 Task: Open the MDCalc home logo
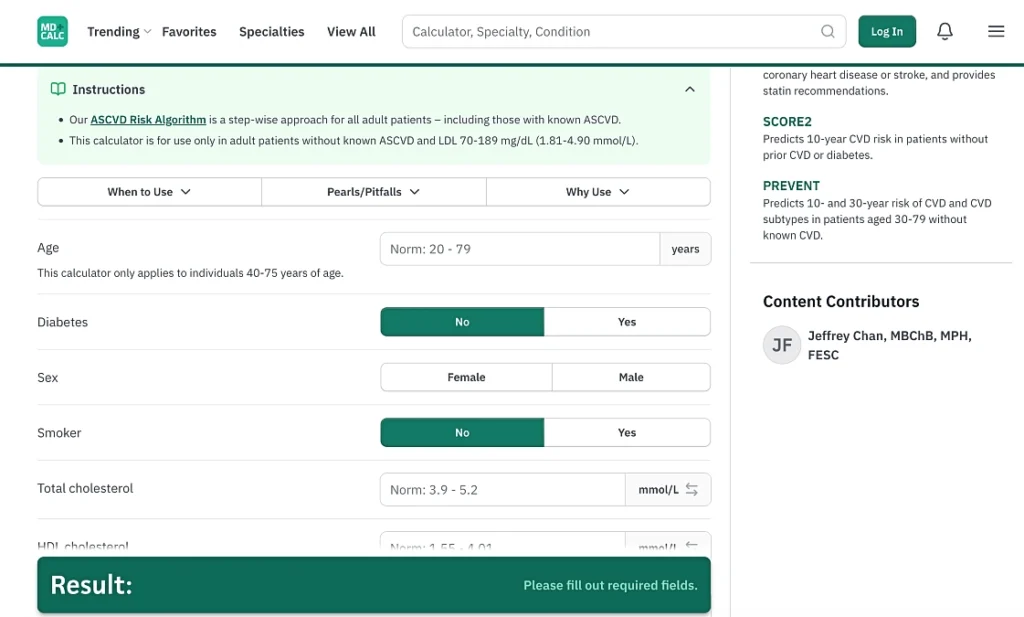point(52,31)
